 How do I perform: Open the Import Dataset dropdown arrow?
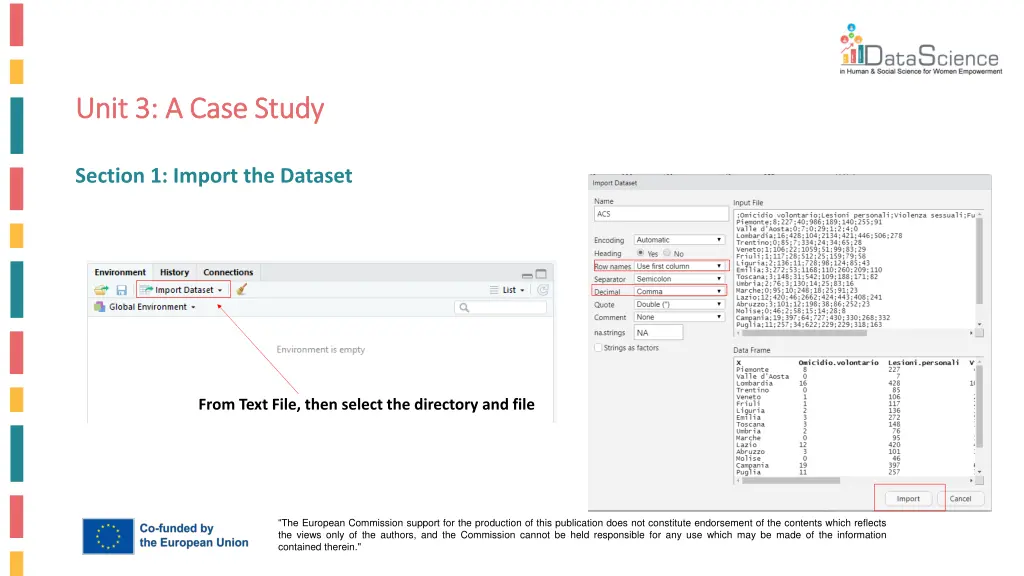tap(221, 290)
